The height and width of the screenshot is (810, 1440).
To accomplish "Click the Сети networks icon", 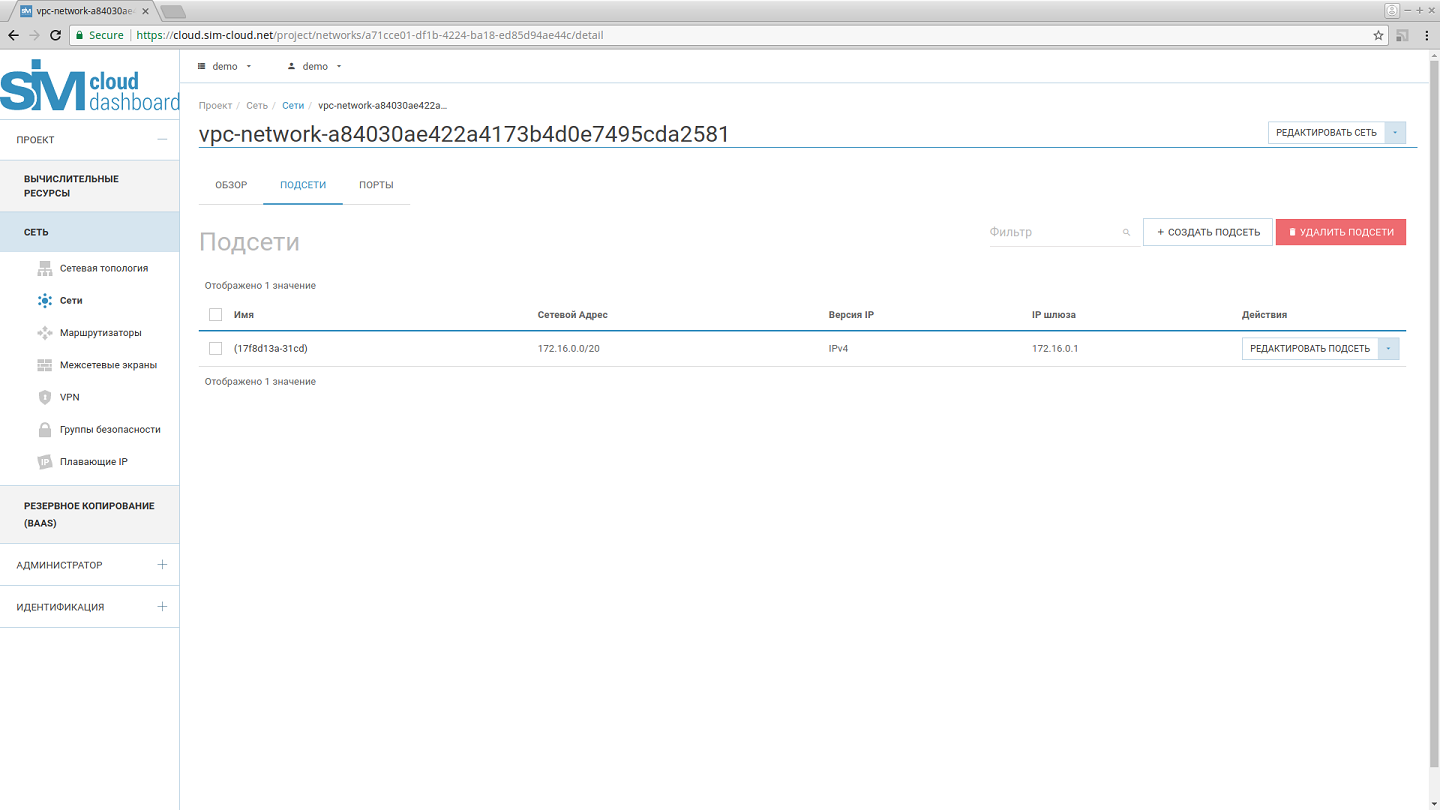I will 44,300.
